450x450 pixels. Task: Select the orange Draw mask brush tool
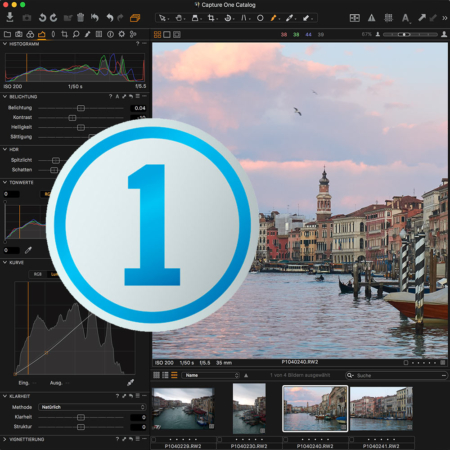click(x=273, y=18)
